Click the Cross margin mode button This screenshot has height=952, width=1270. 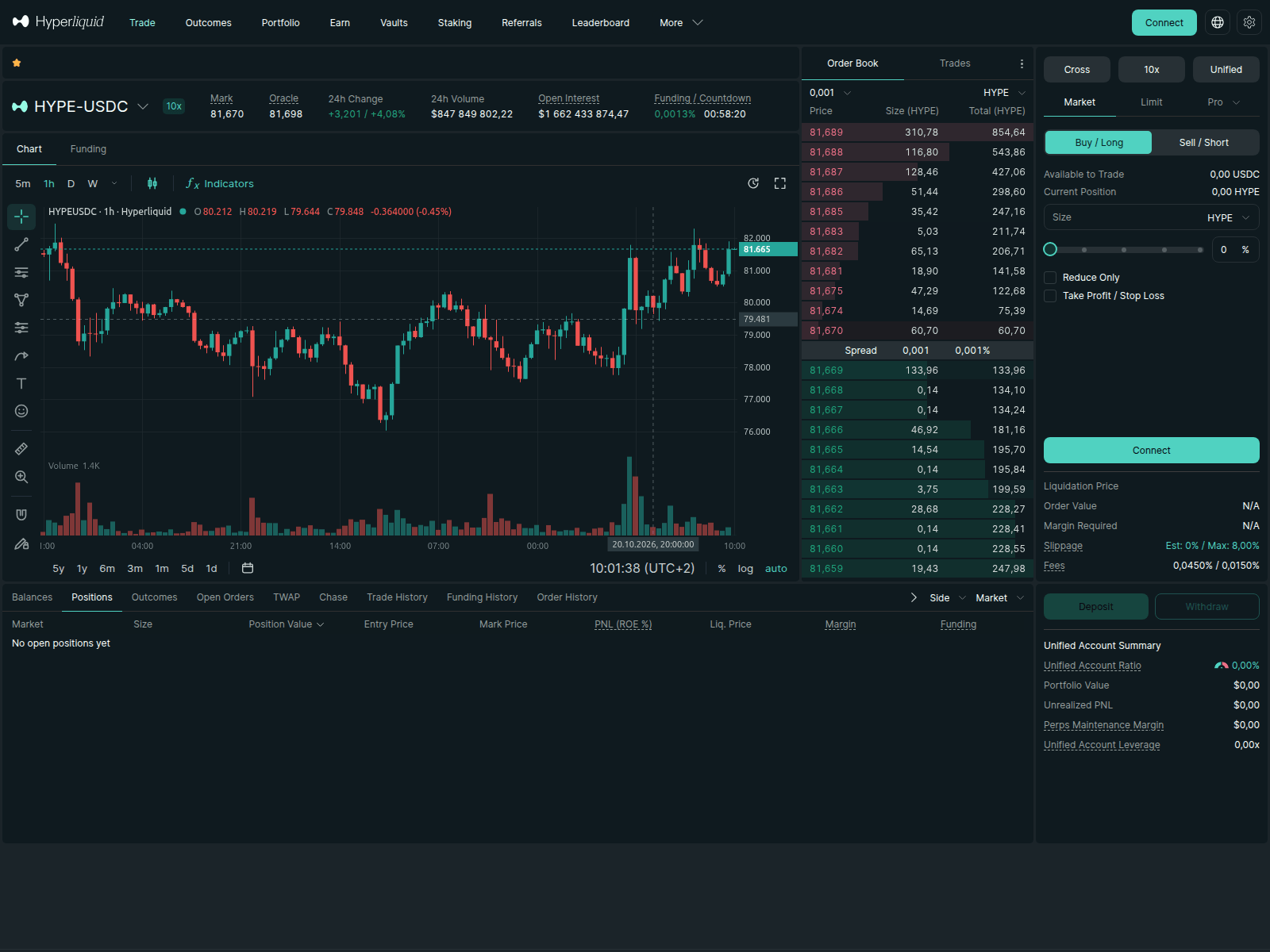pos(1077,70)
